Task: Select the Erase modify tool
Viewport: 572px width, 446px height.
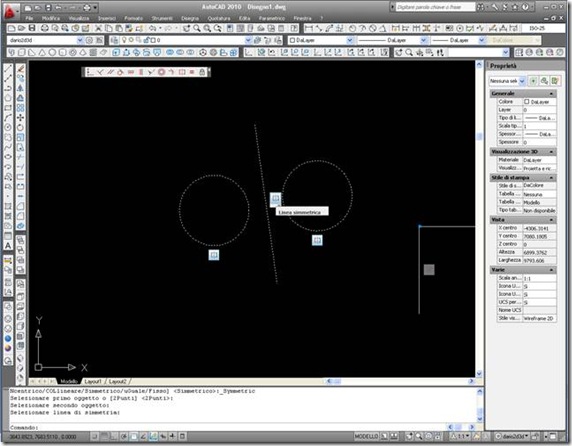Action: point(20,68)
